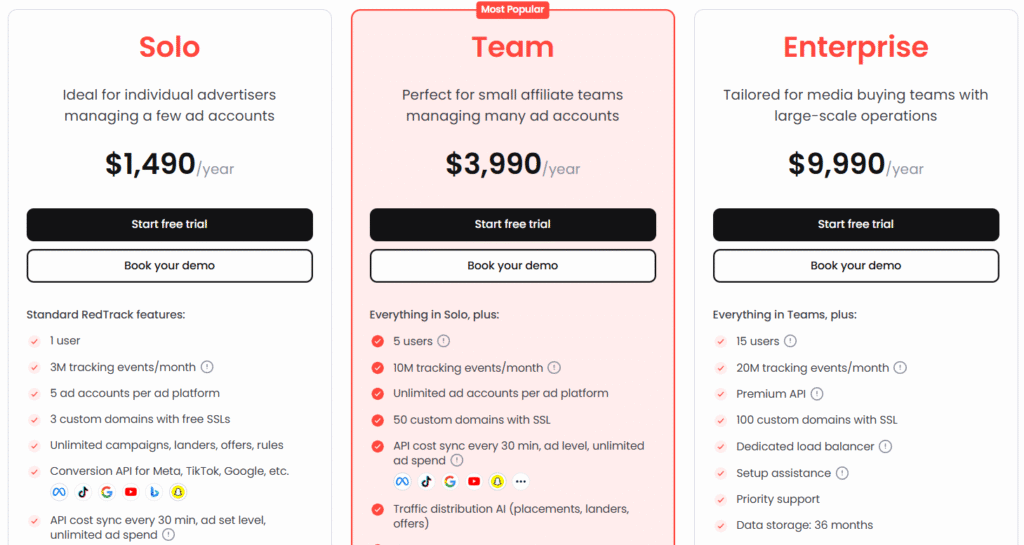This screenshot has height=545, width=1024.
Task: Click the Most Popular badge
Action: pos(513,9)
